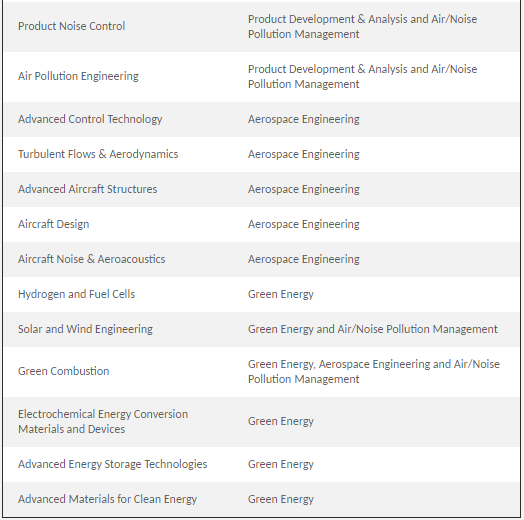Click the Aircraft Design course entry
The width and height of the screenshot is (524, 520).
pos(53,224)
